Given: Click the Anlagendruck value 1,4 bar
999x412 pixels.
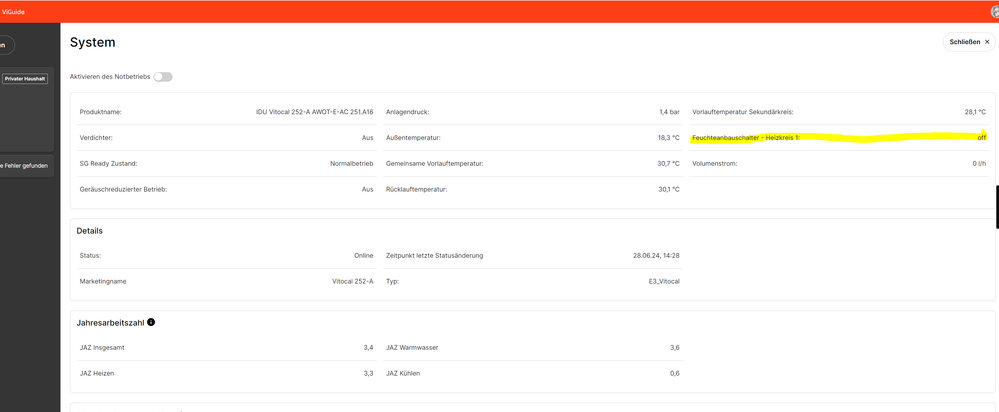Looking at the screenshot, I should [x=669, y=112].
